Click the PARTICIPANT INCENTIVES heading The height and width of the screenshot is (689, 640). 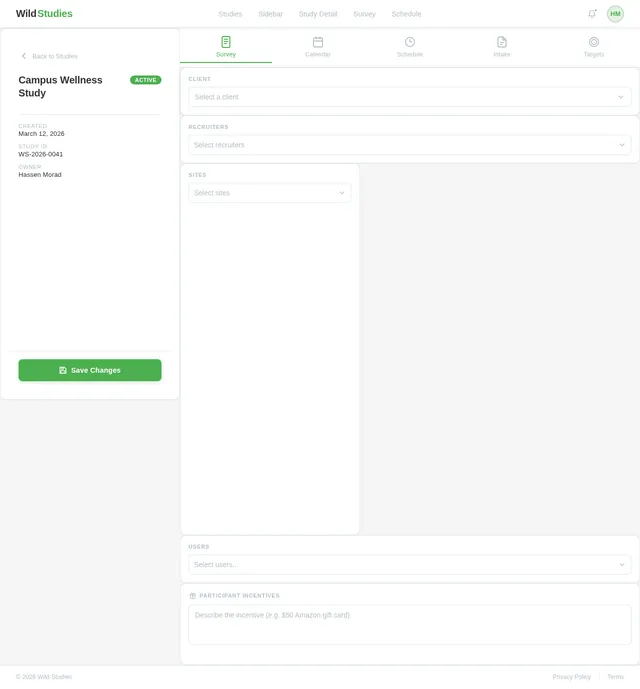pyautogui.click(x=239, y=596)
